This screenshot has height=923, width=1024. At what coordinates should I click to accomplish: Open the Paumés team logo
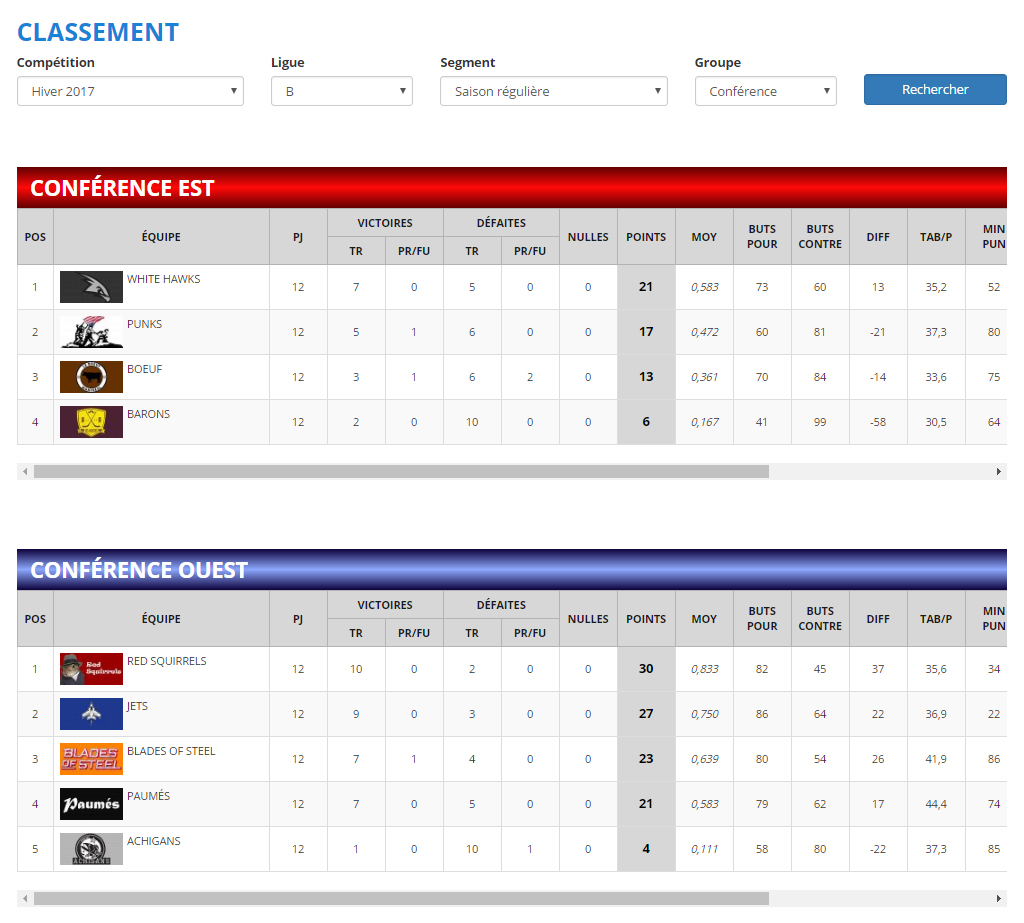point(91,804)
